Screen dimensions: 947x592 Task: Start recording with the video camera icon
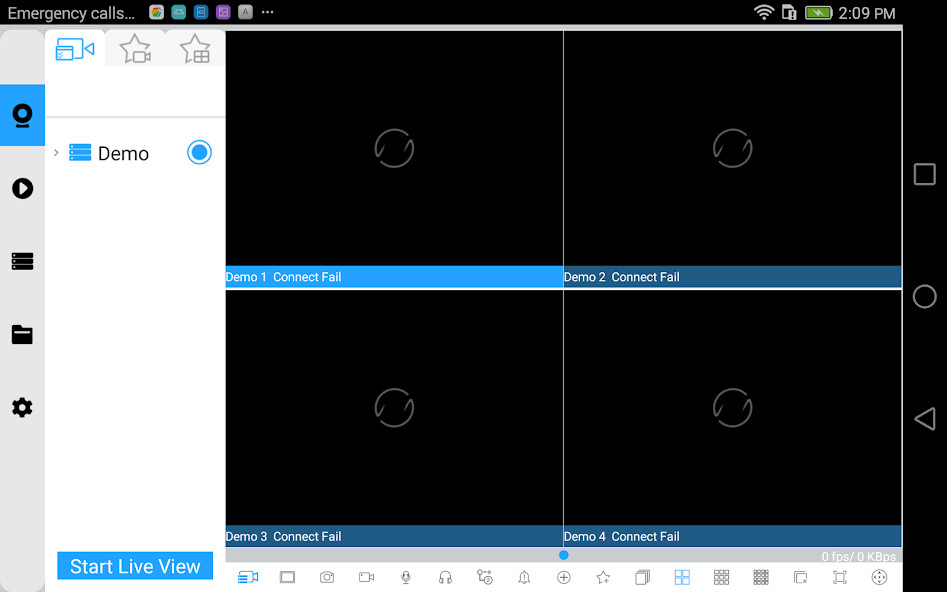(x=367, y=578)
